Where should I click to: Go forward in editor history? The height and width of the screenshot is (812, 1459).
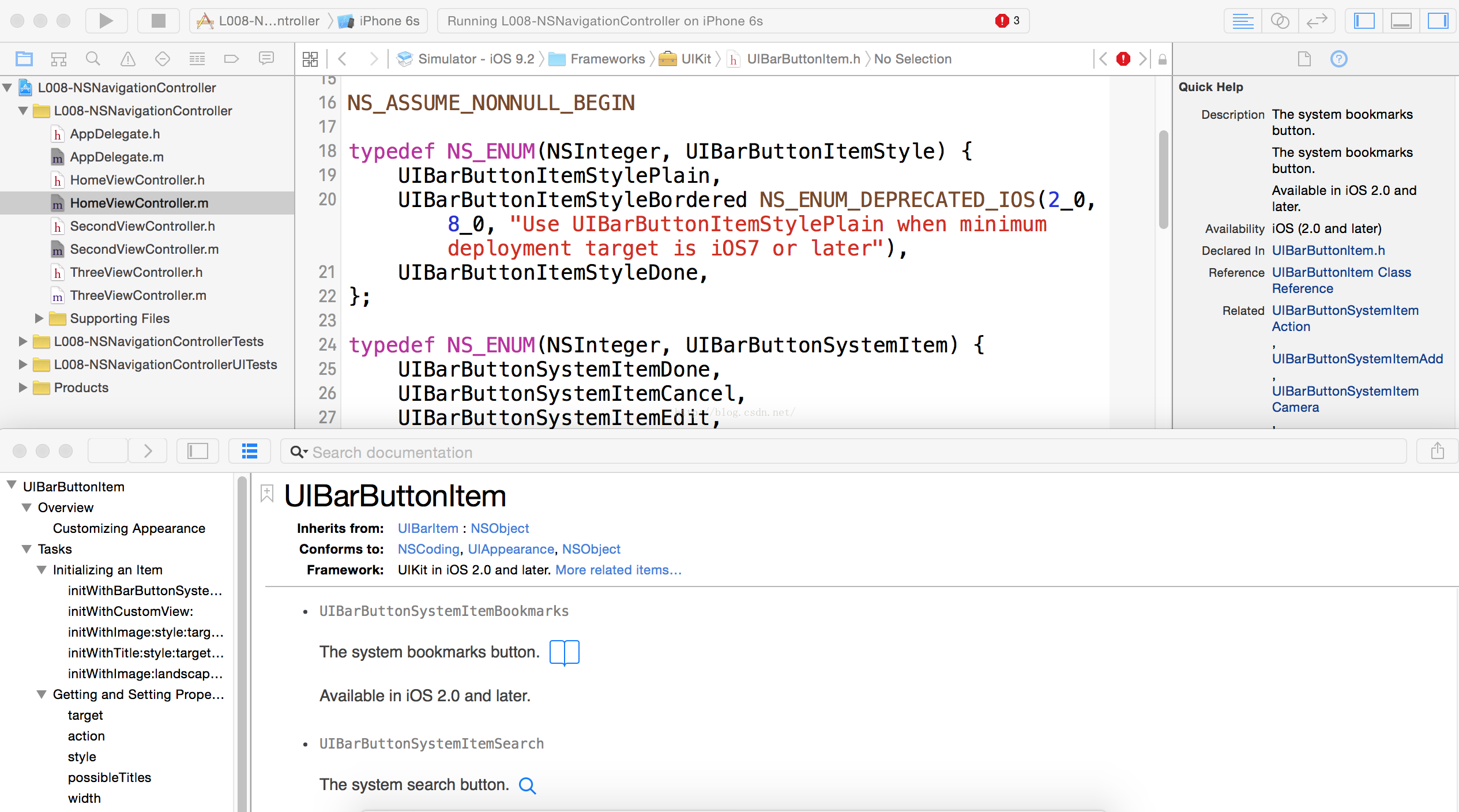pyautogui.click(x=374, y=59)
